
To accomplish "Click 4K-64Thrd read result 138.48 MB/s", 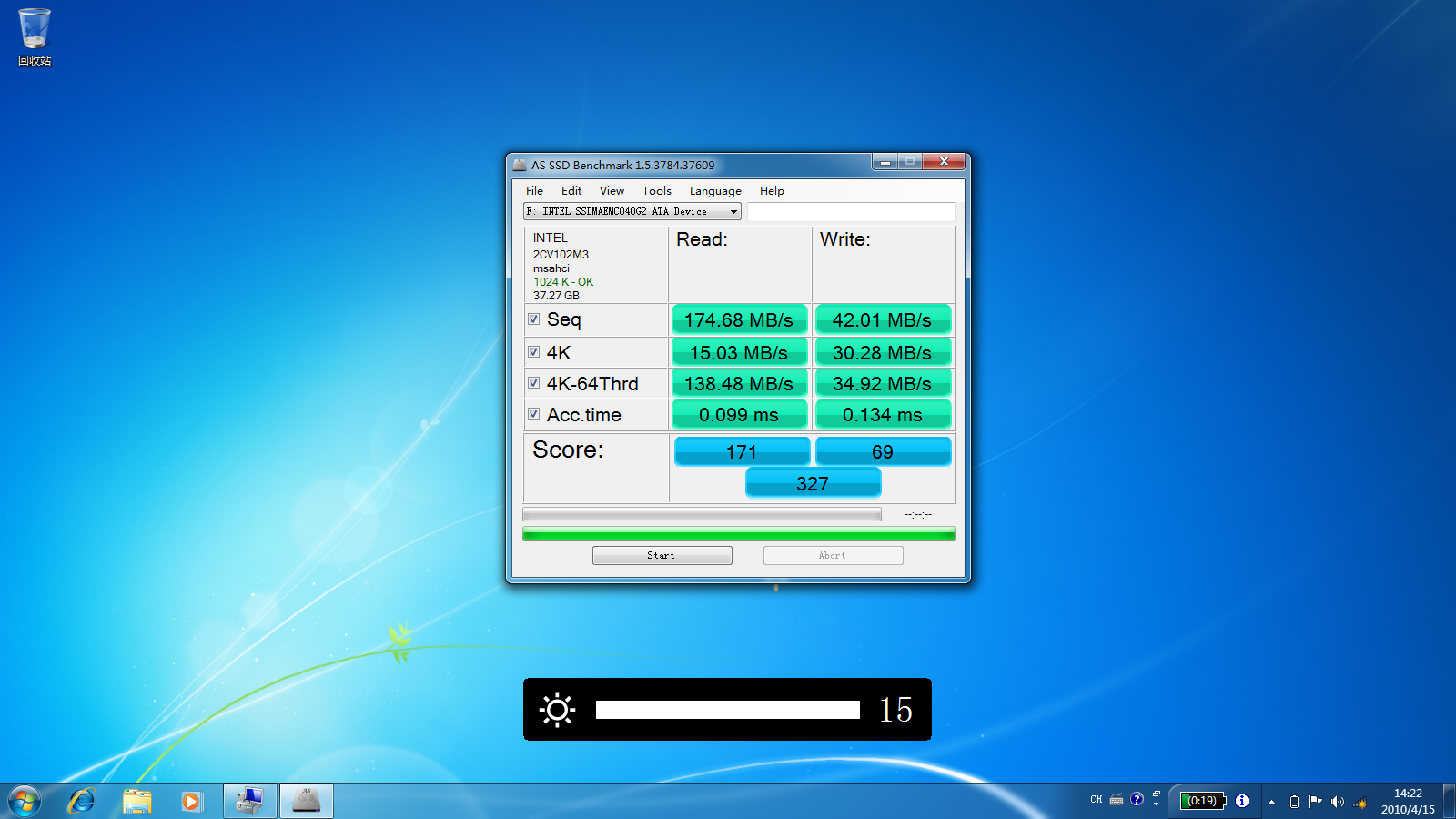I will point(739,383).
